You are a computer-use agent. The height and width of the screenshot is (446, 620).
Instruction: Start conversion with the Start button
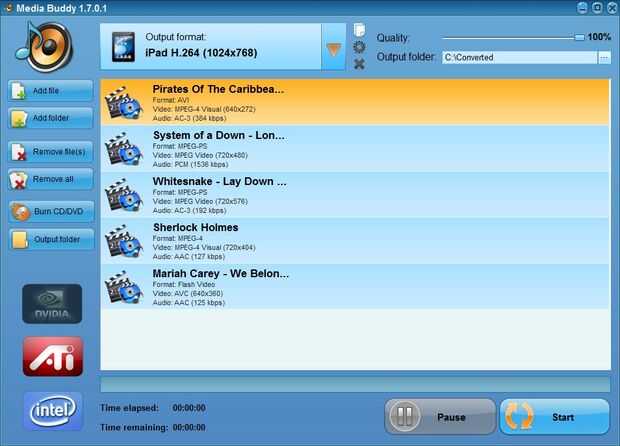point(554,417)
